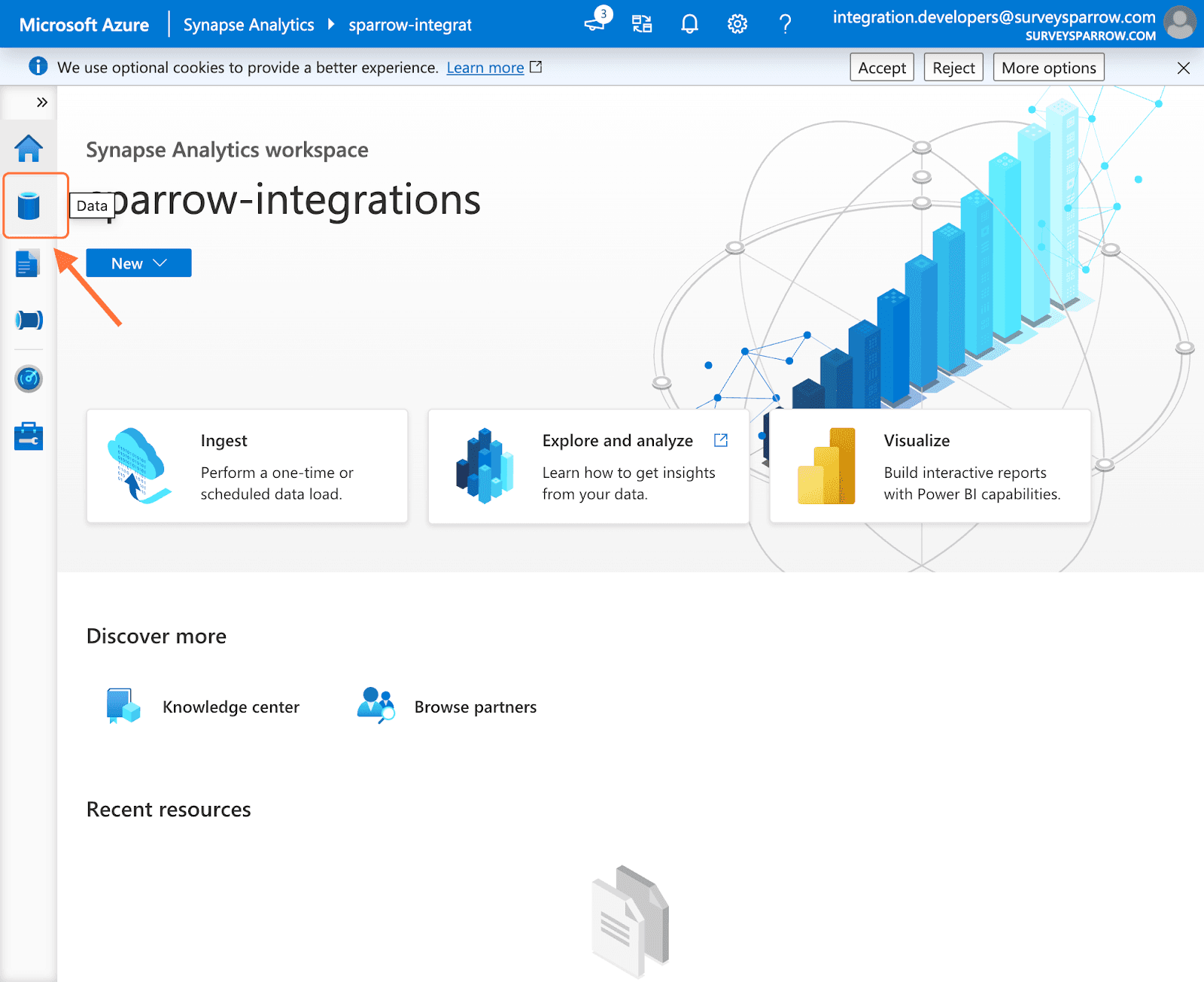Open the Ingest card
This screenshot has height=982, width=1204.
coord(247,467)
